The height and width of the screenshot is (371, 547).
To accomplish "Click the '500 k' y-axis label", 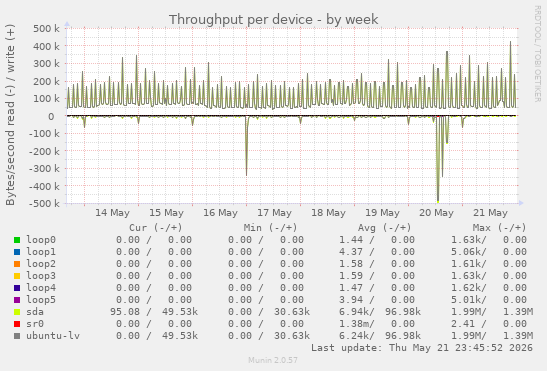I will (46, 29).
